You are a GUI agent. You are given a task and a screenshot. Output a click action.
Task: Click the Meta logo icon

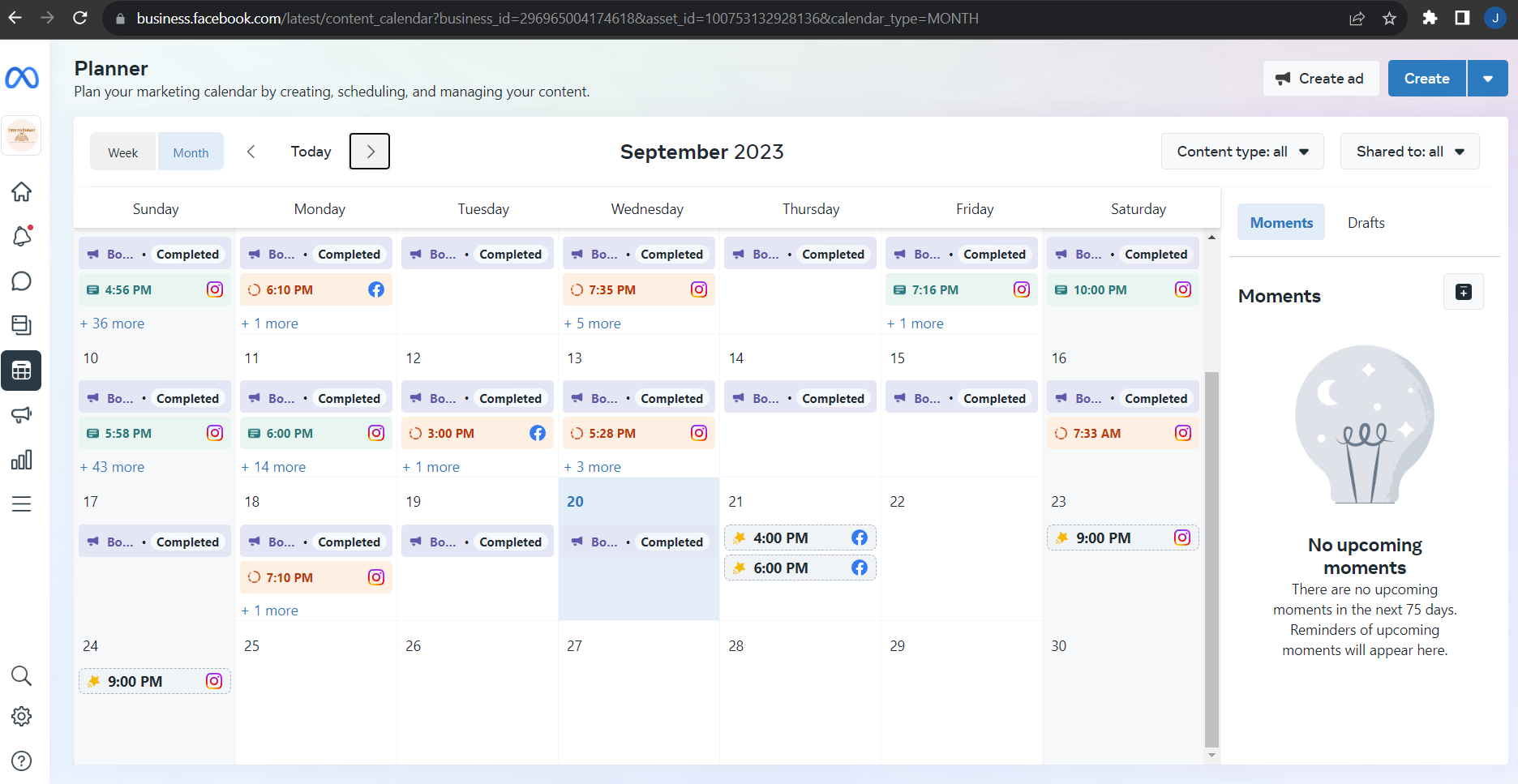(x=22, y=78)
